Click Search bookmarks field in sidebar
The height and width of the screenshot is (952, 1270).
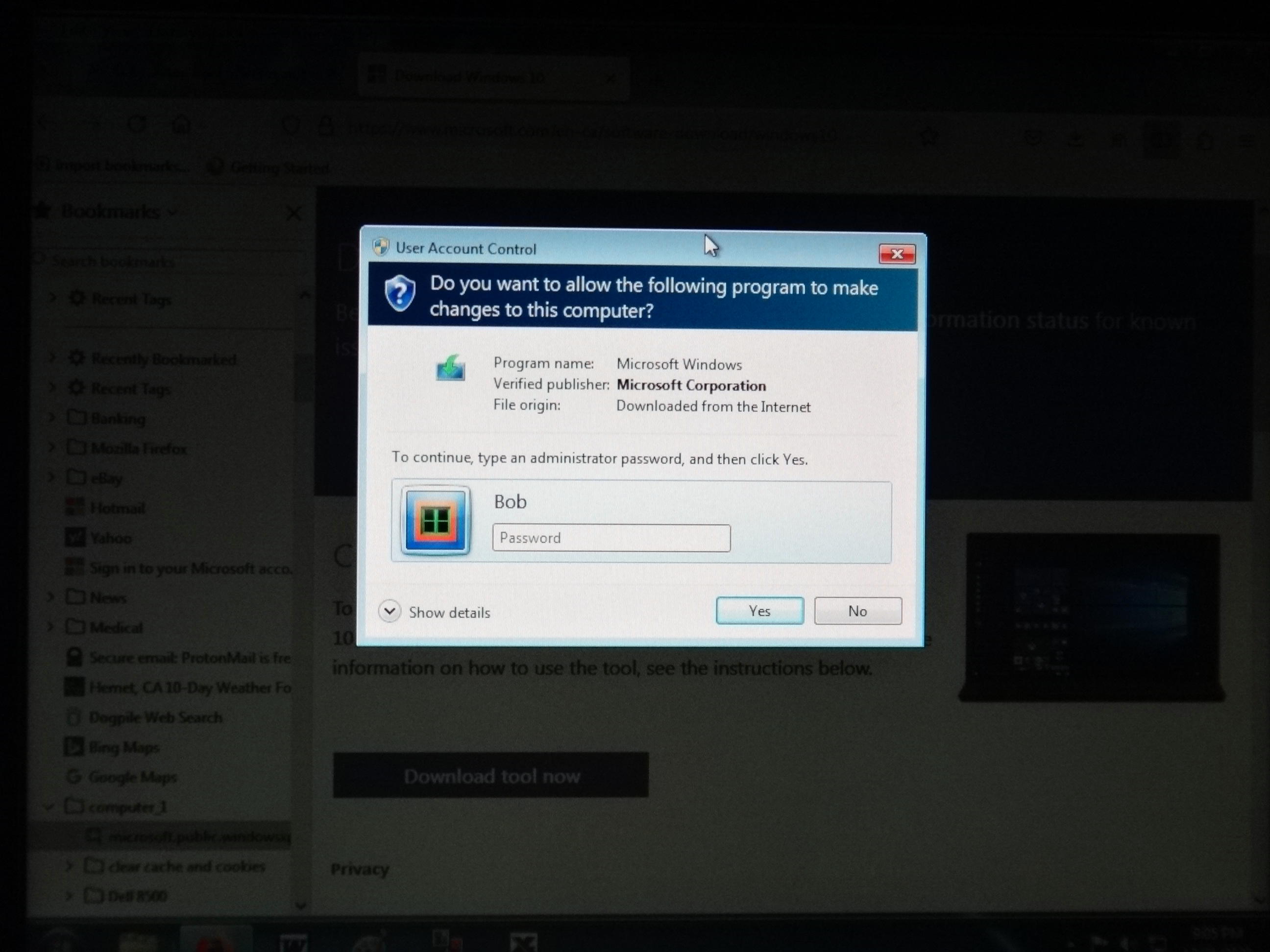[167, 262]
